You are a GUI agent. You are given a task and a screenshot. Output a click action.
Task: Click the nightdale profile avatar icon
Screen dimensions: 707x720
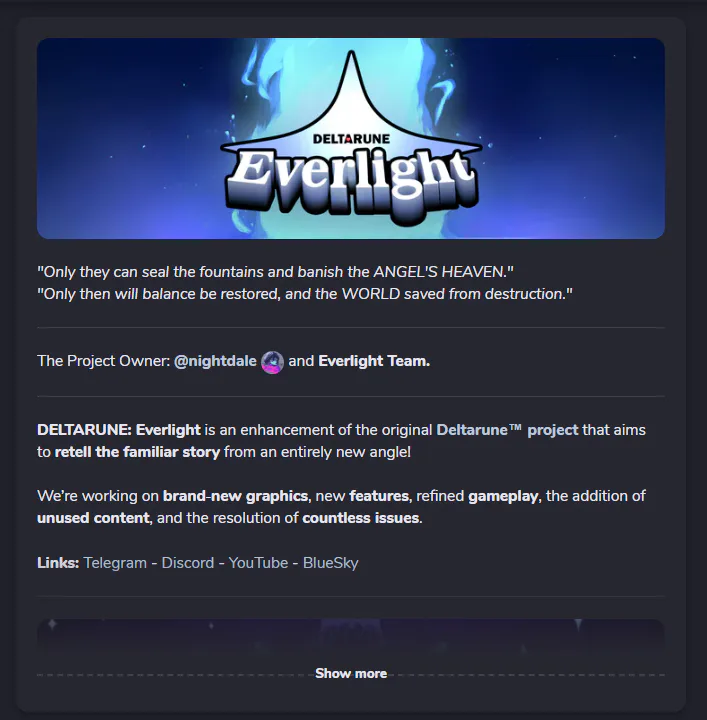[x=272, y=362]
